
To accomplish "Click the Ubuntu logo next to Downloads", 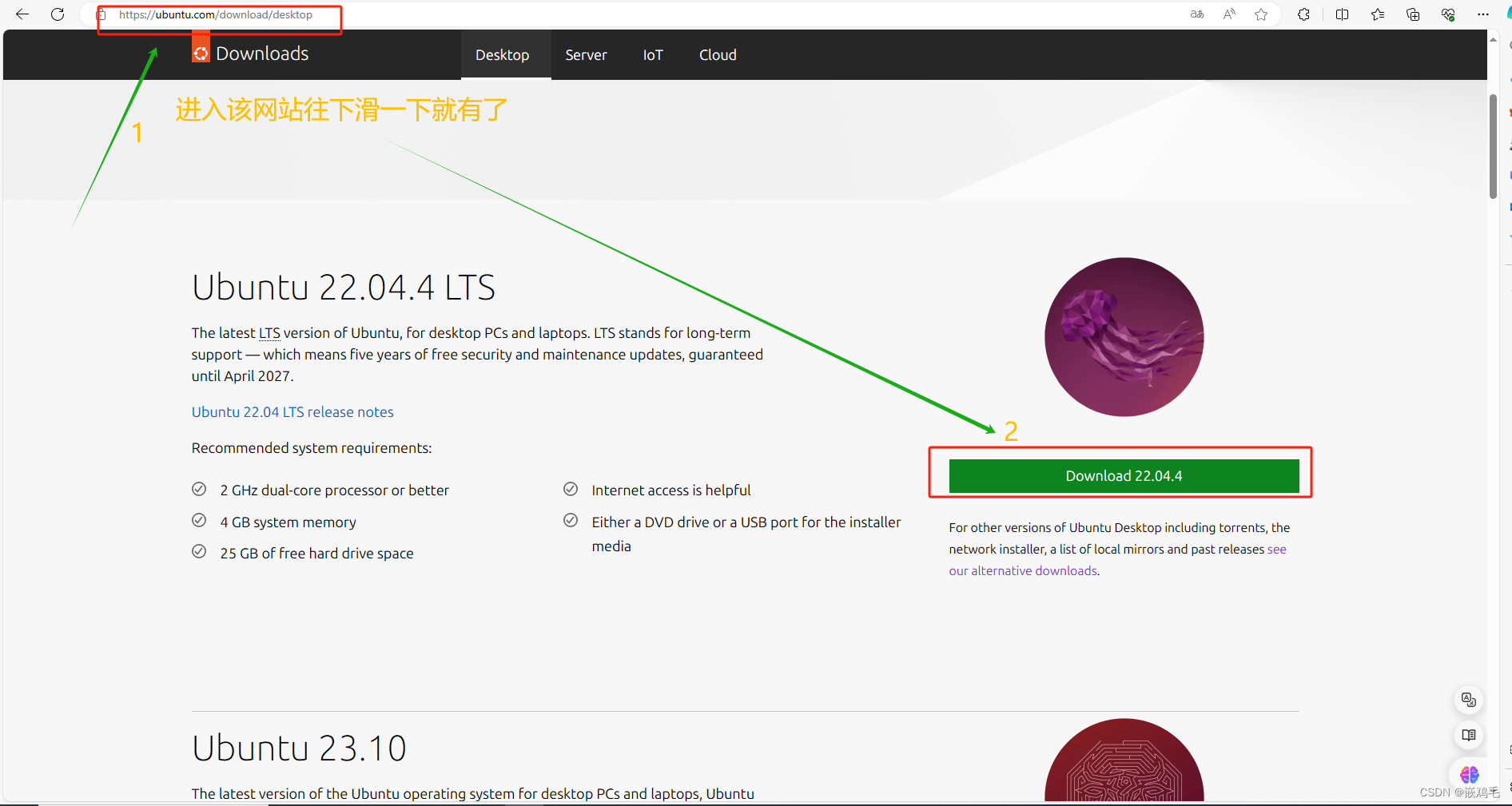I will (x=201, y=52).
